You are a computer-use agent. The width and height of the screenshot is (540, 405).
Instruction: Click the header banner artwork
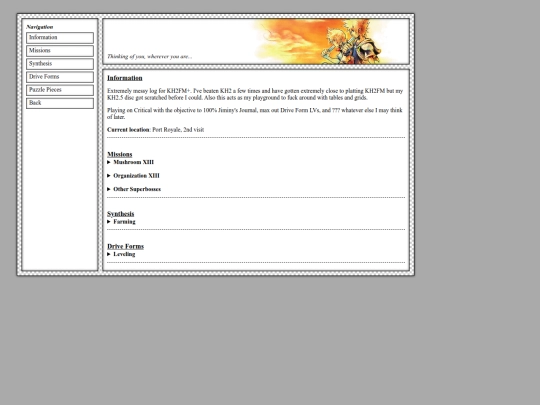pyautogui.click(x=320, y=42)
